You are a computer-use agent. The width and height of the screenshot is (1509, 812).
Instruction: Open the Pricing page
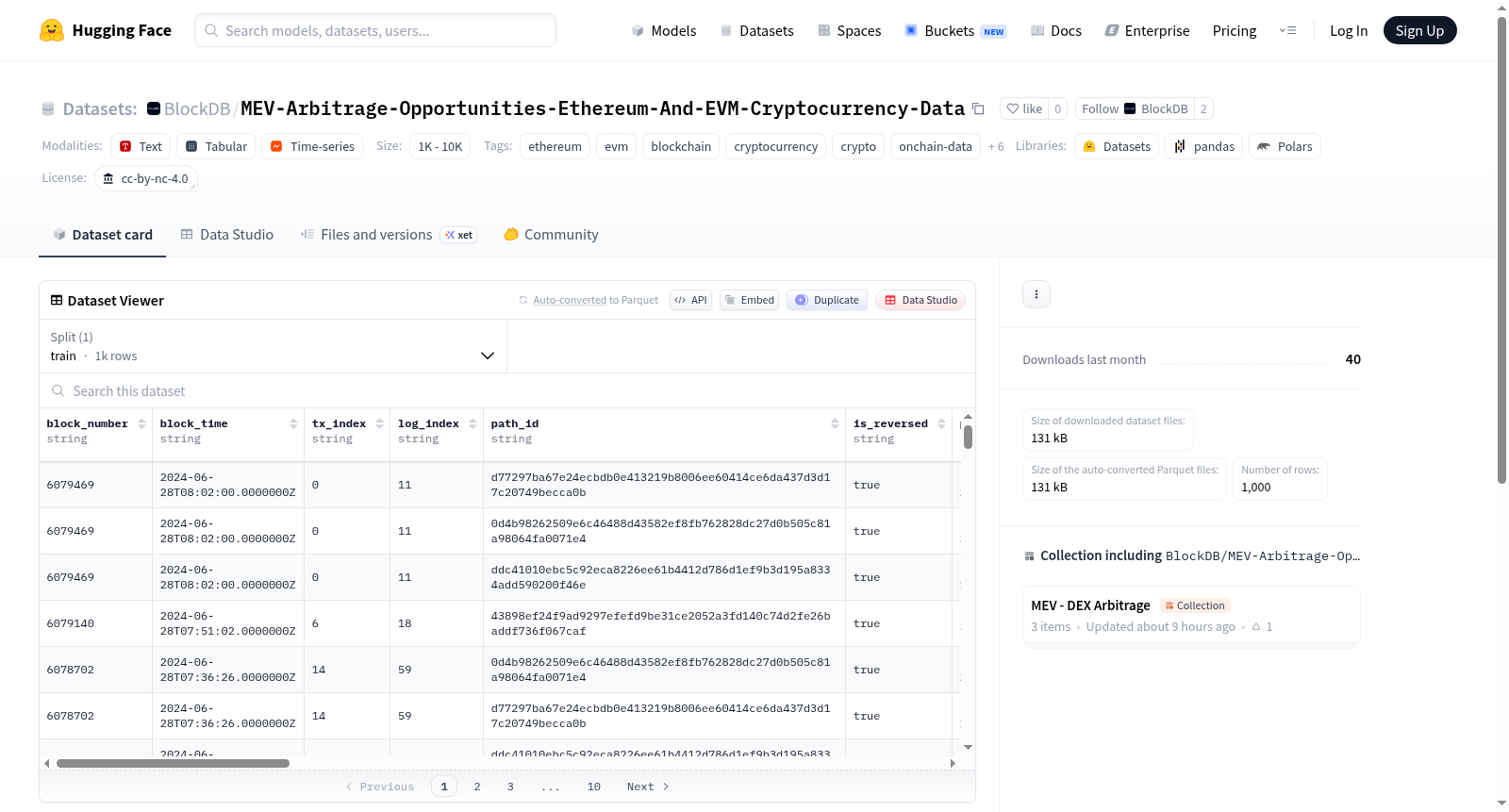1235,31
